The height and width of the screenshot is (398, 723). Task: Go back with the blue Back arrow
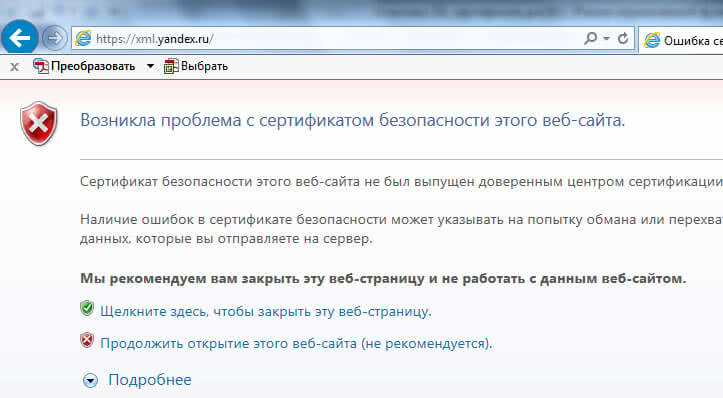pos(20,37)
